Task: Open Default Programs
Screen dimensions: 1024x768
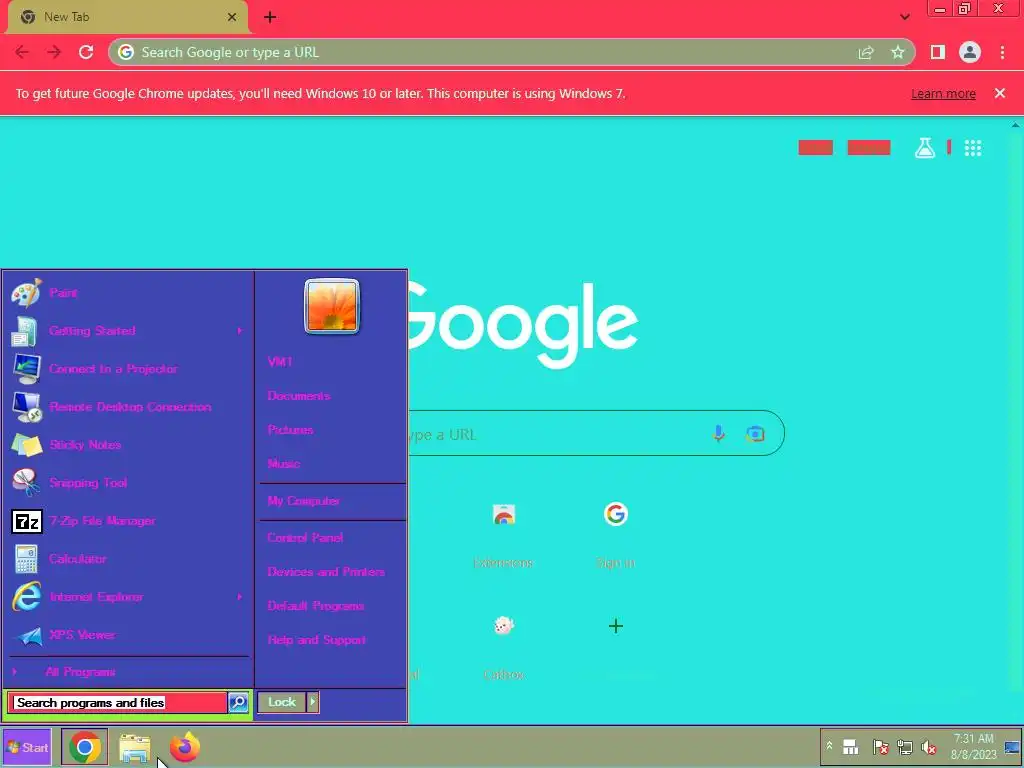Action: [x=315, y=605]
